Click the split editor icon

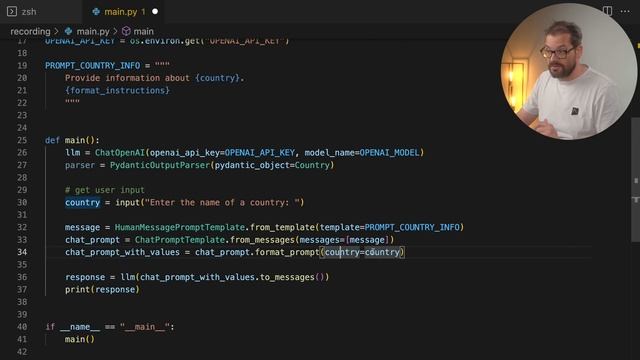pos(607,11)
